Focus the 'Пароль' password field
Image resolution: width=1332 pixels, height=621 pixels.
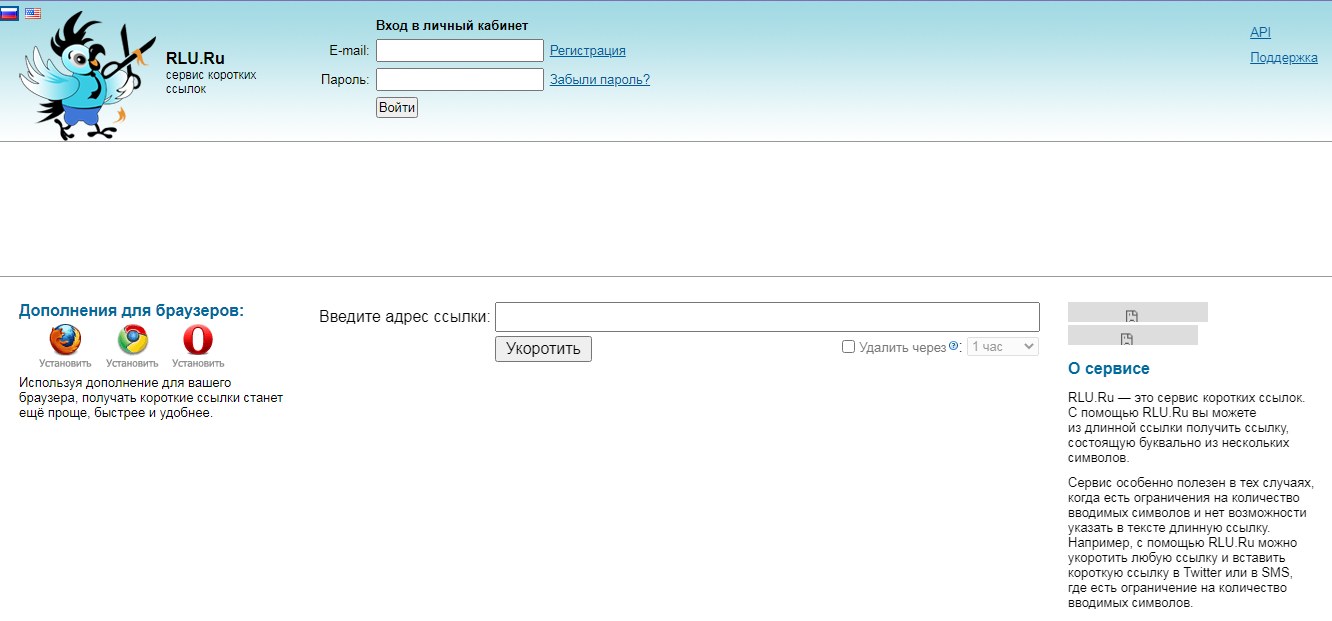coord(460,80)
